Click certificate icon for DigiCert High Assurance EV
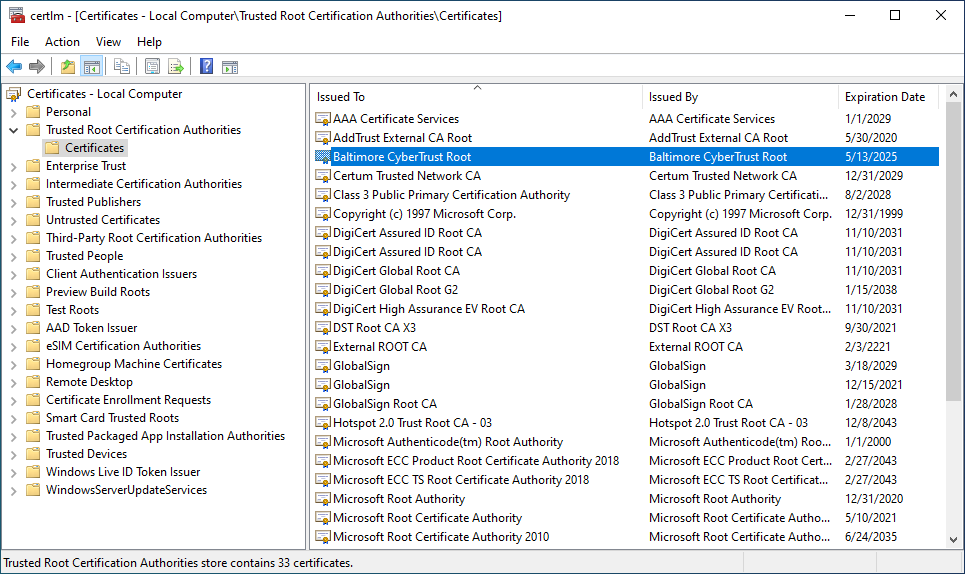The image size is (965, 574). [322, 309]
